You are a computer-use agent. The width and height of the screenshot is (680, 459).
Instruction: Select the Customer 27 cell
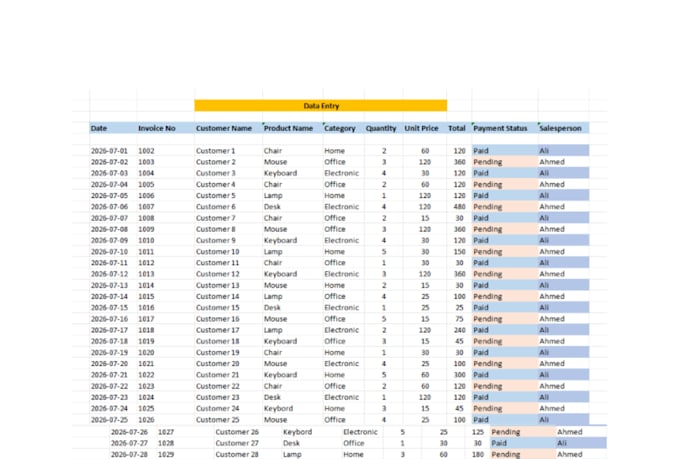pyautogui.click(x=237, y=443)
